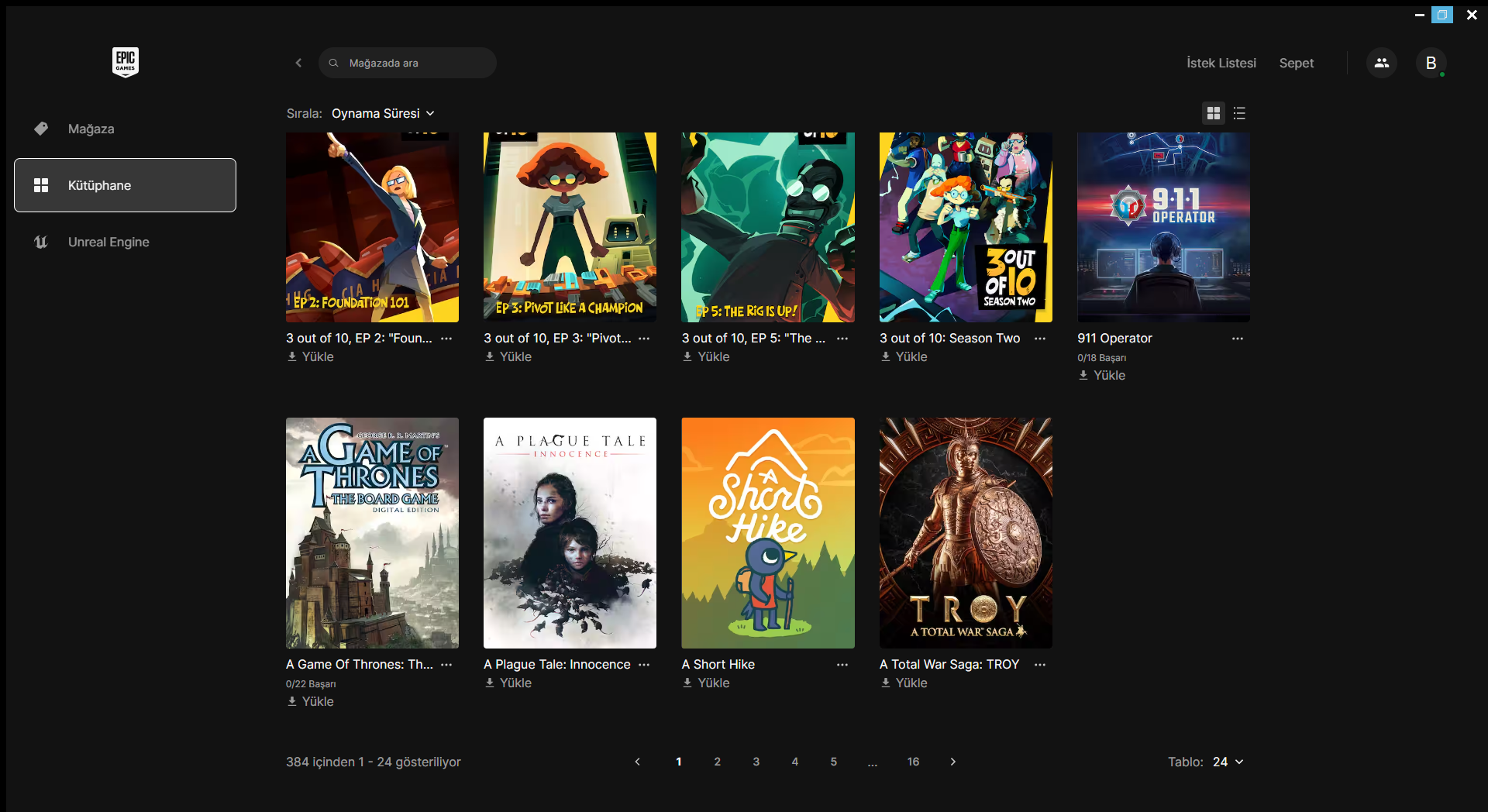Open more options for EP 5 The Rig
The image size is (1488, 812).
[842, 339]
